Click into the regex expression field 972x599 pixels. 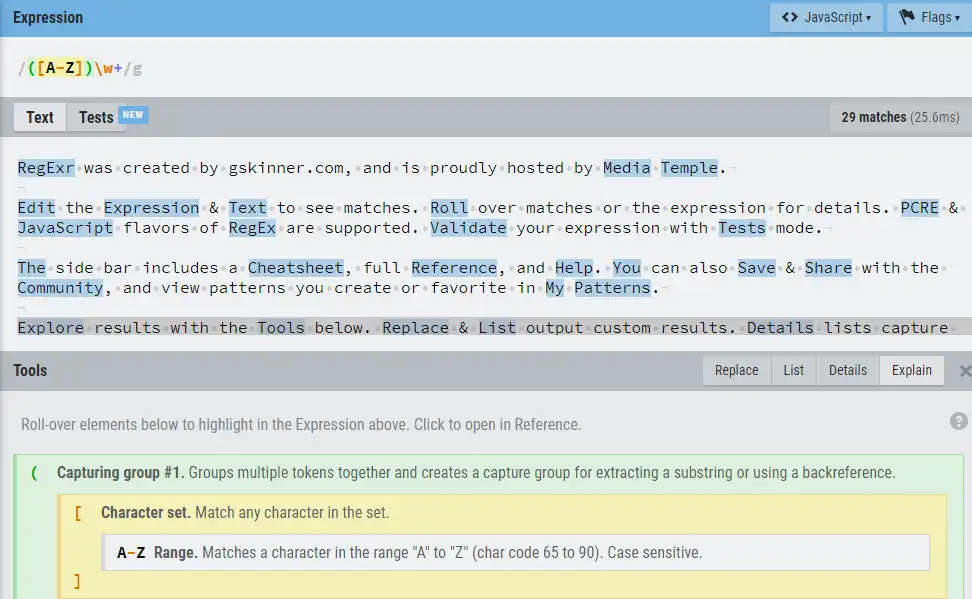pyautogui.click(x=400, y=68)
